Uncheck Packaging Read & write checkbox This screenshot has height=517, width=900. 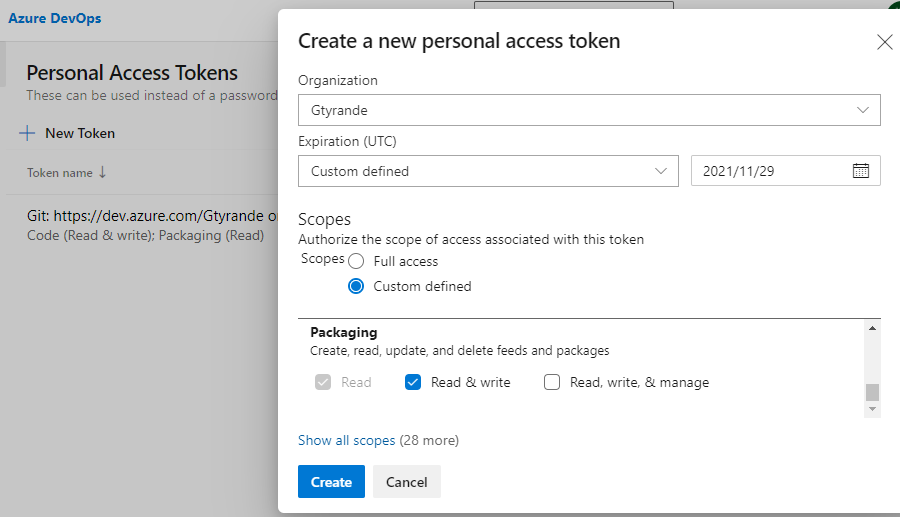pyautogui.click(x=413, y=382)
